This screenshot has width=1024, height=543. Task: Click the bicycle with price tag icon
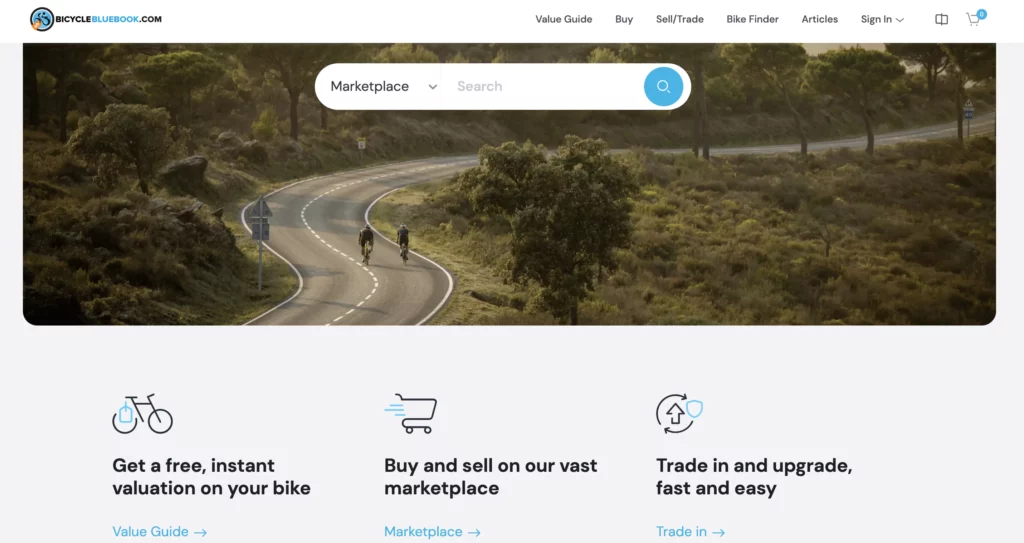(142, 414)
